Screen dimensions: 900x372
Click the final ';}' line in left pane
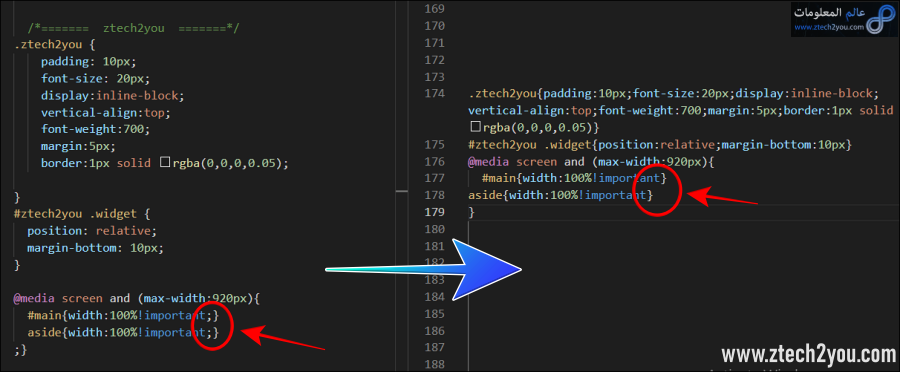click(x=21, y=349)
